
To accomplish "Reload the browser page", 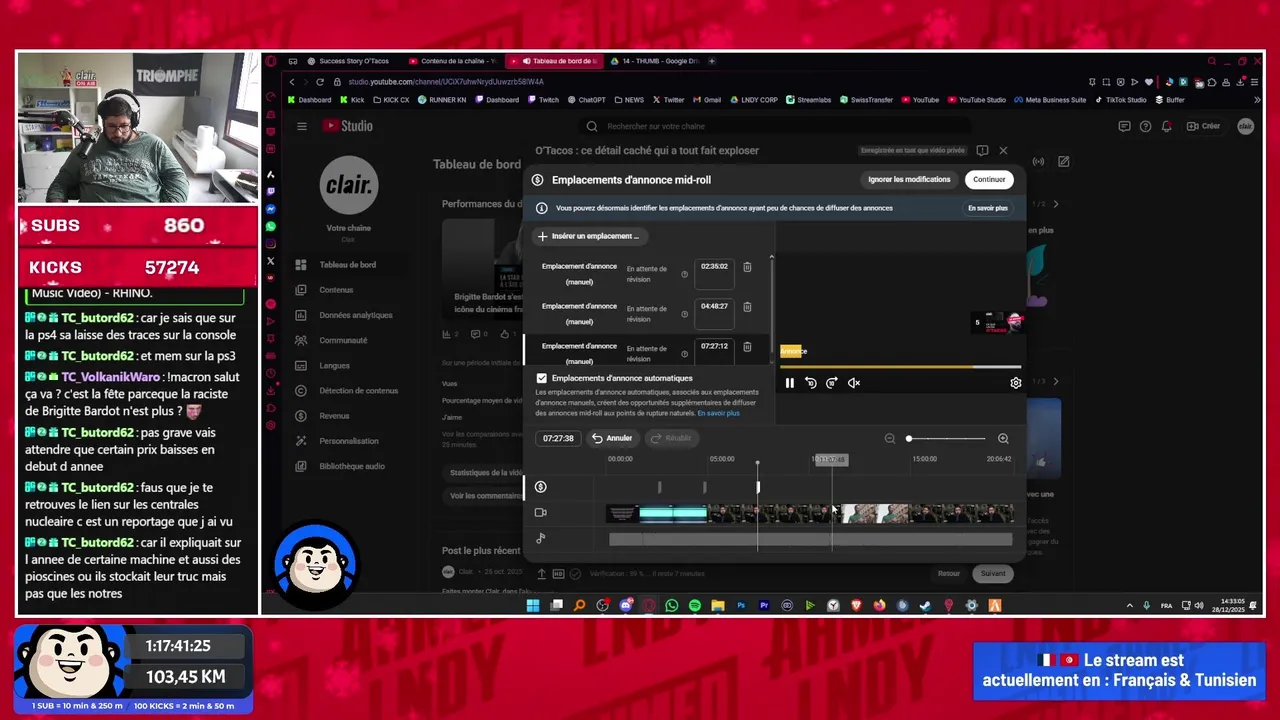I will click(x=320, y=82).
